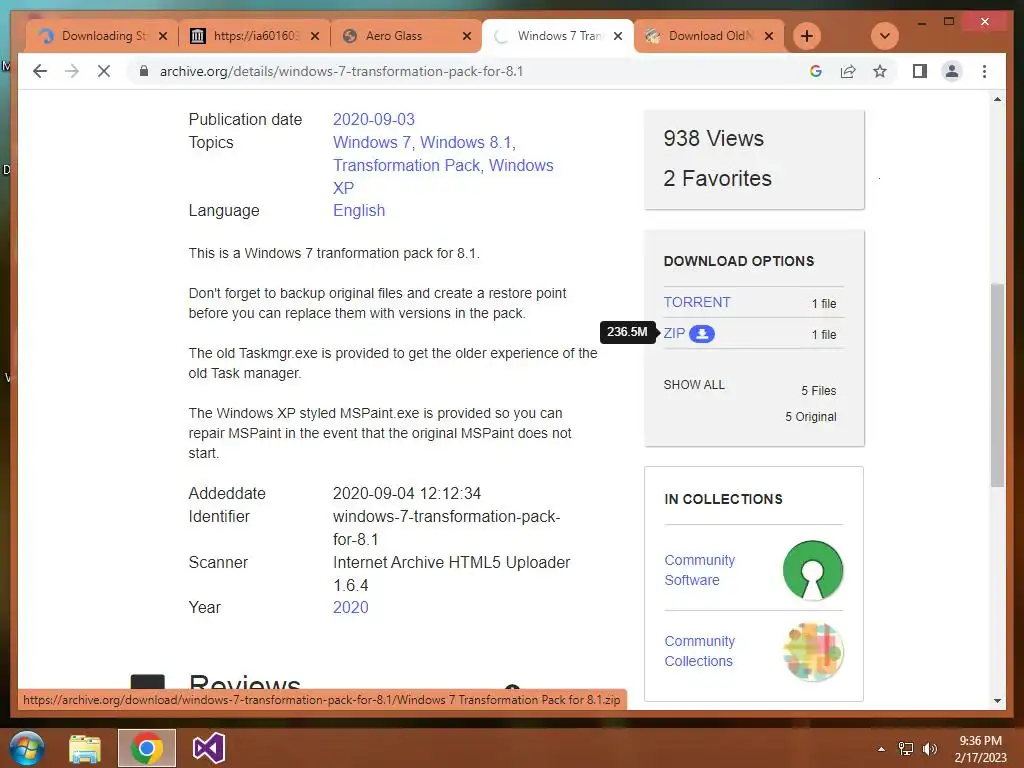Image resolution: width=1024 pixels, height=768 pixels.
Task: Open the Google search side icon in address bar
Action: click(x=816, y=71)
